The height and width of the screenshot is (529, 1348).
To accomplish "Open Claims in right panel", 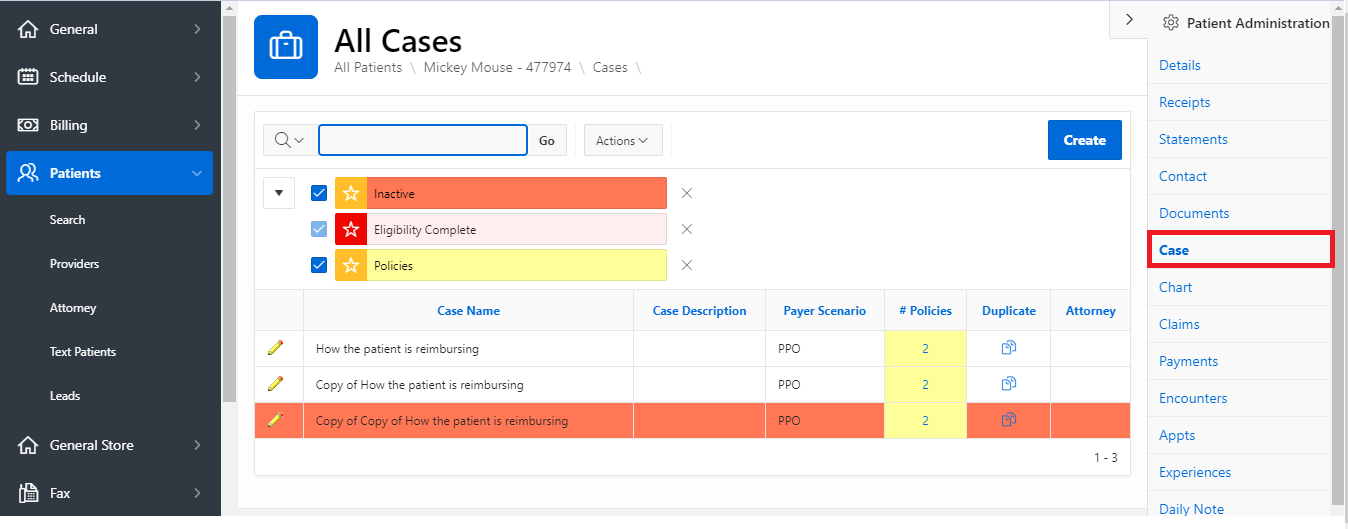I will (x=1179, y=324).
